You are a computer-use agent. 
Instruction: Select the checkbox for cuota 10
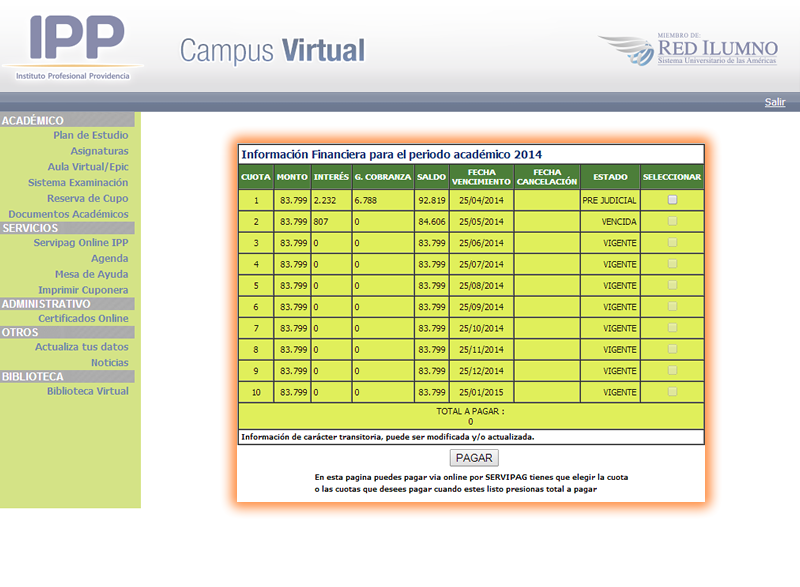click(673, 392)
